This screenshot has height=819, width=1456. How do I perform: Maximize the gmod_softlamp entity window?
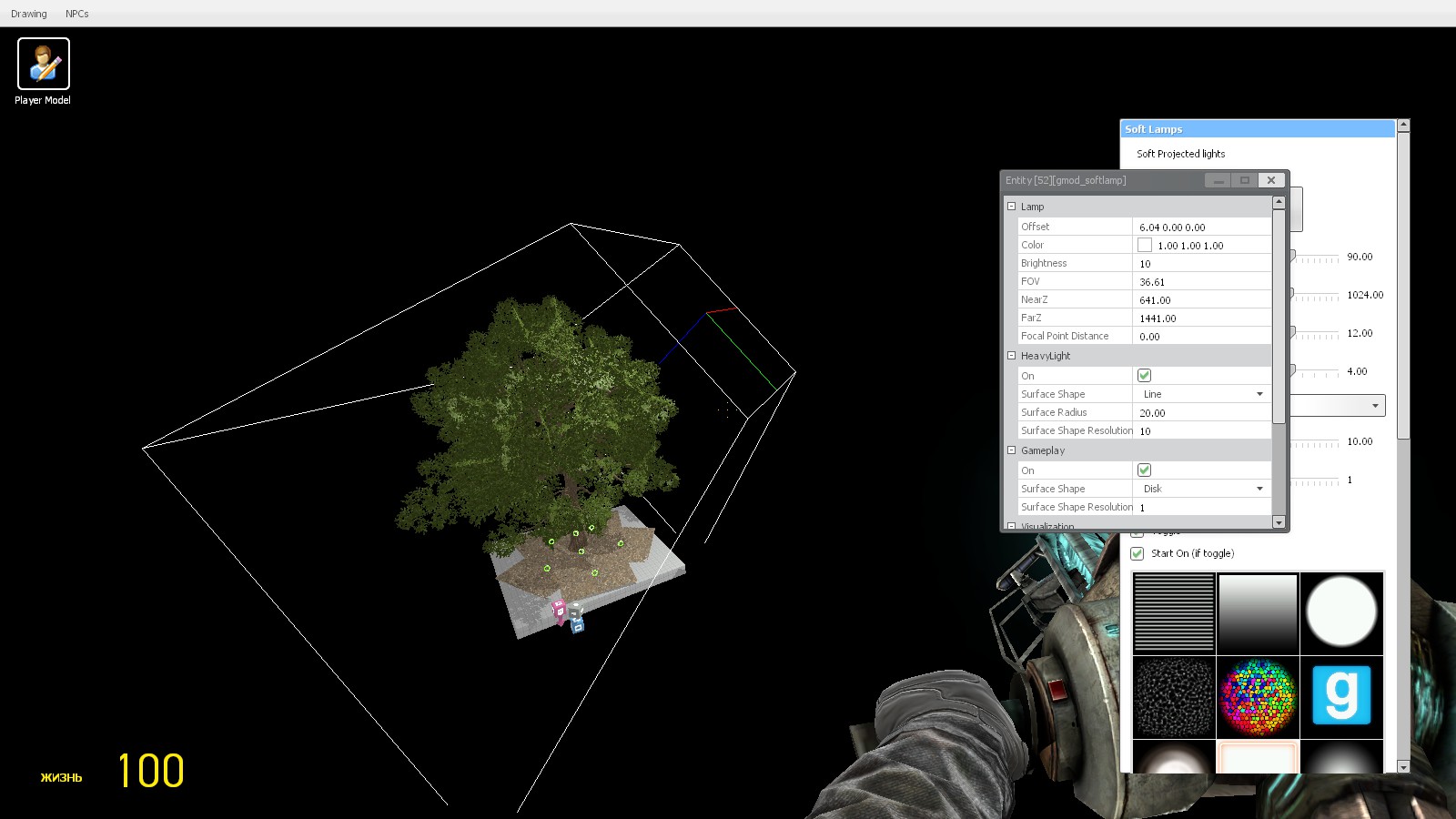tap(1245, 180)
